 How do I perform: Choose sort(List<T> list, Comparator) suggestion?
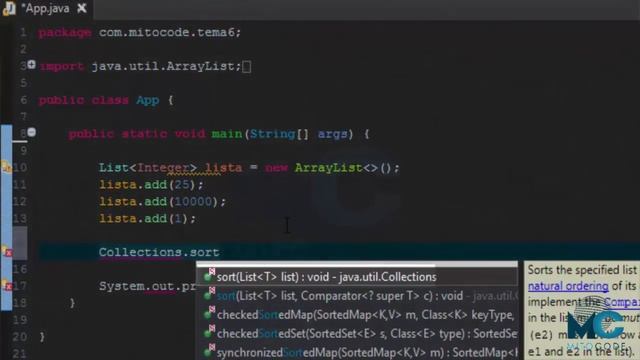(x=357, y=296)
